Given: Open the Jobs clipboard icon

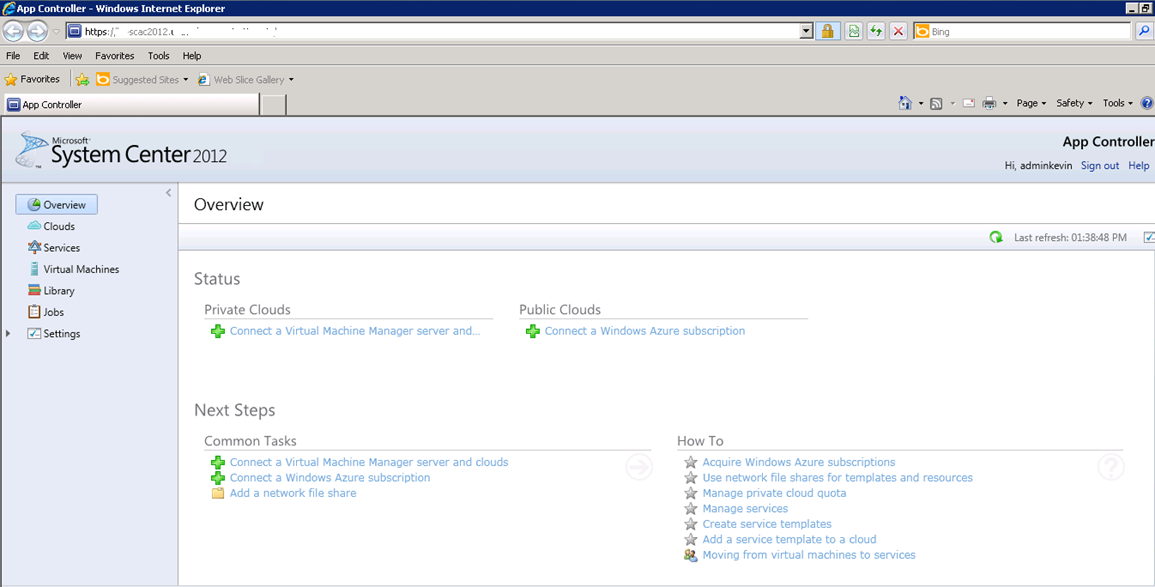Looking at the screenshot, I should (x=34, y=312).
